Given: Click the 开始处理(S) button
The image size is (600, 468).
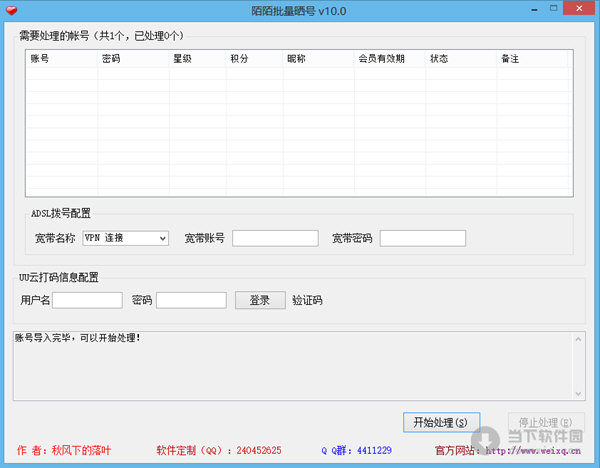Looking at the screenshot, I should pyautogui.click(x=440, y=423).
